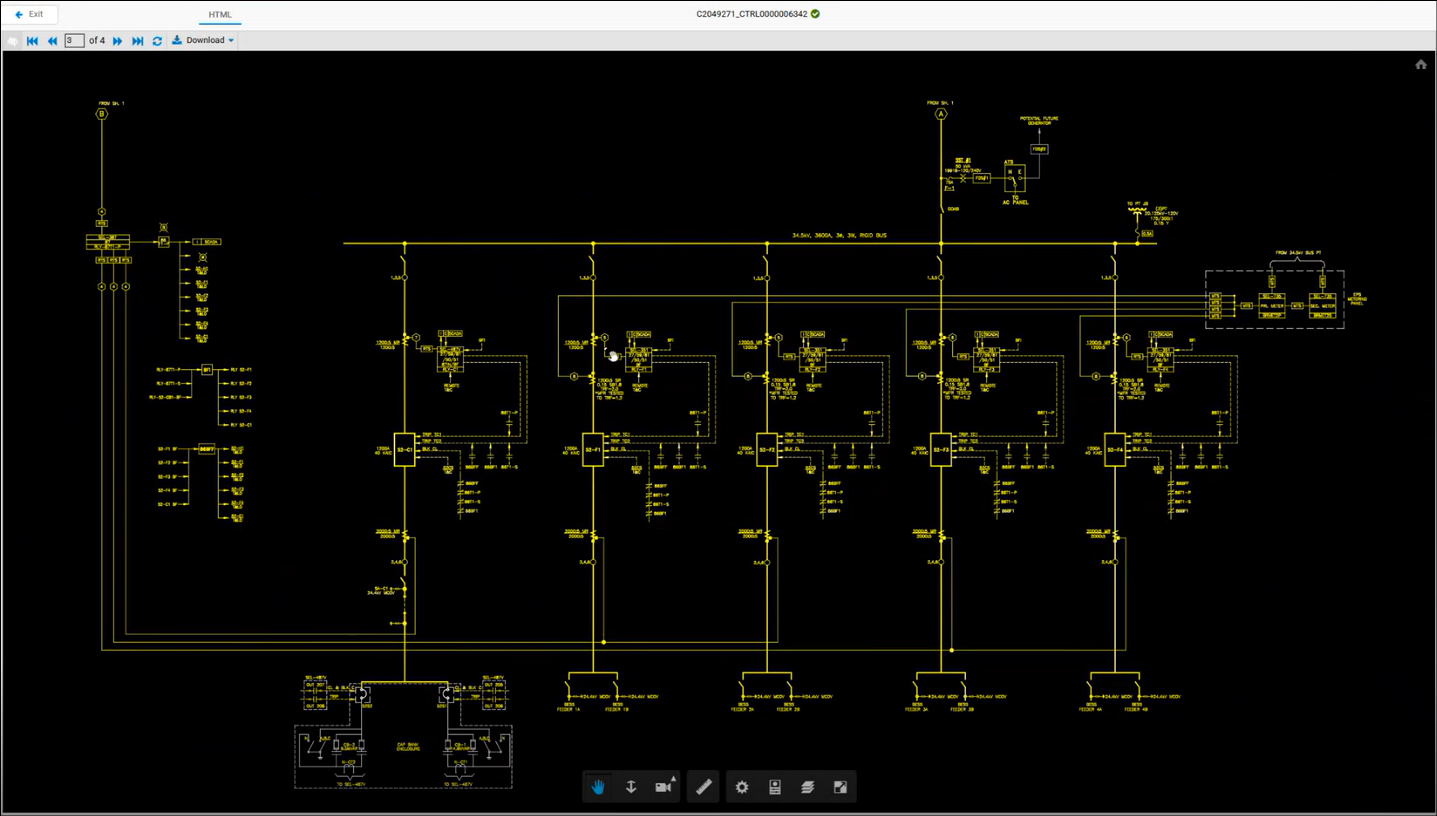This screenshot has height=816, width=1437.
Task: Open viewer Settings gear
Action: [742, 787]
